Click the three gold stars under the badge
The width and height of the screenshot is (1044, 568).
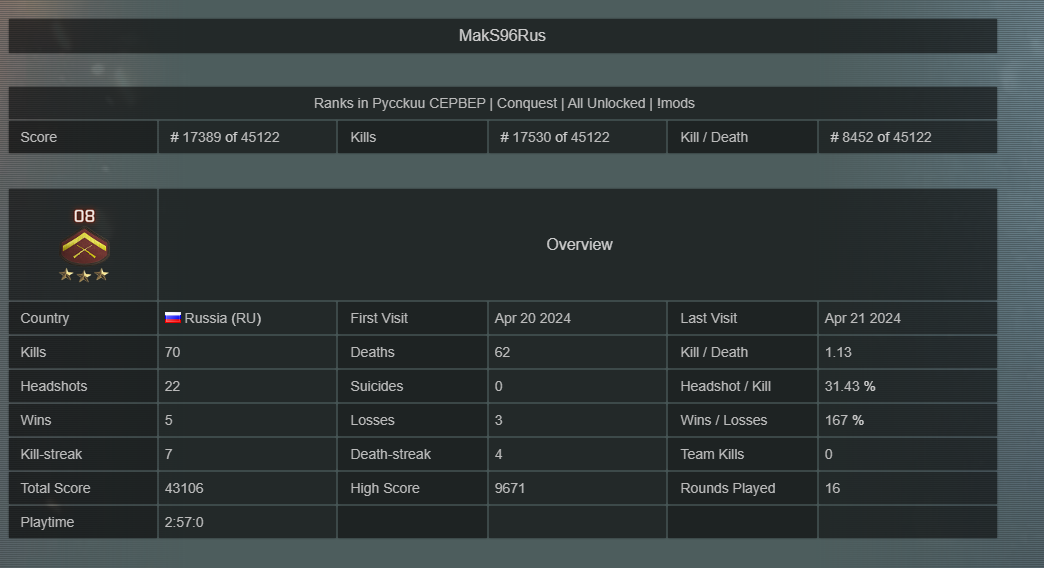pos(84,275)
